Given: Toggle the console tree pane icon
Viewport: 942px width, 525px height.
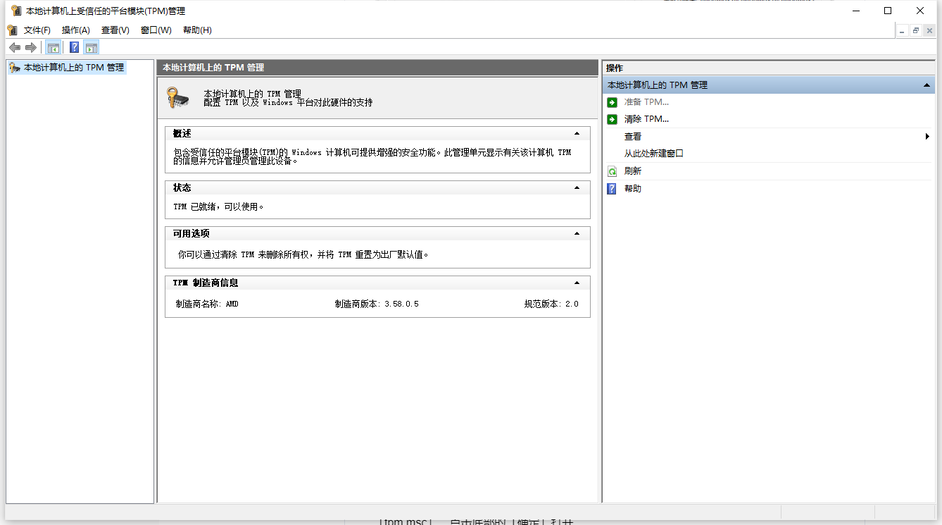Looking at the screenshot, I should 53,47.
